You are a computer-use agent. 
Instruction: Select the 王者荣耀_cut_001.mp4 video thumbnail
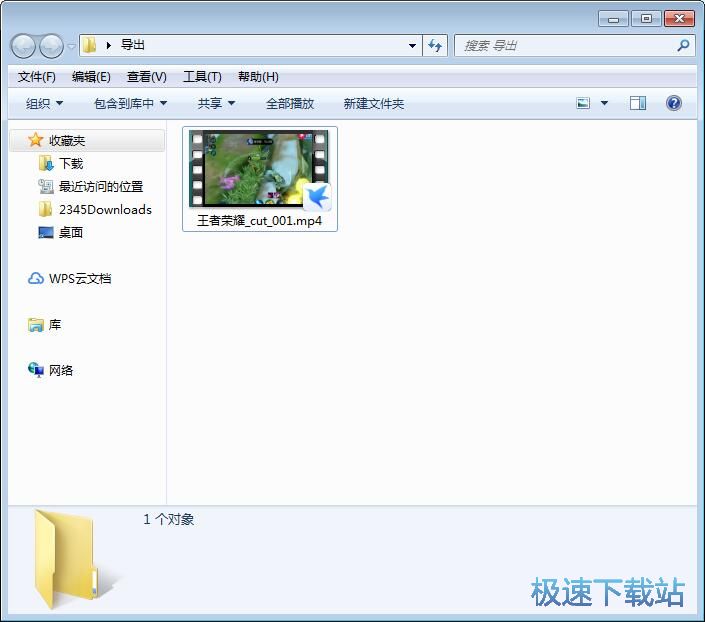click(259, 169)
